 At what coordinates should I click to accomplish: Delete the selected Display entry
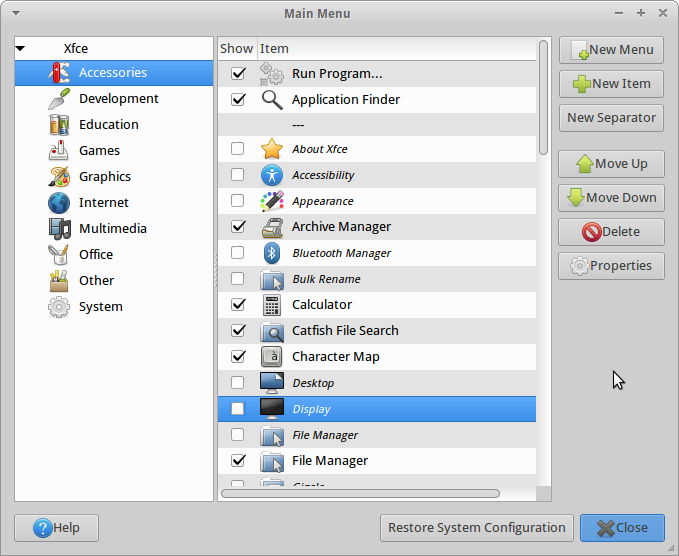coord(611,232)
